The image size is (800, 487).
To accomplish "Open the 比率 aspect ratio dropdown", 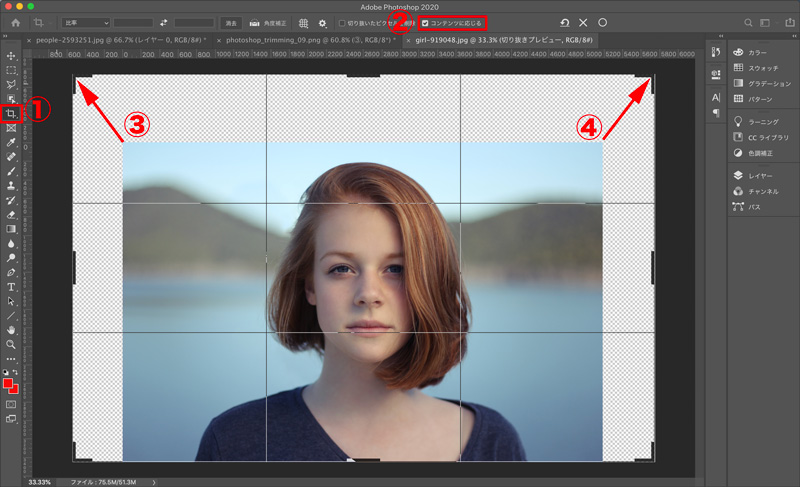I will (x=86, y=23).
